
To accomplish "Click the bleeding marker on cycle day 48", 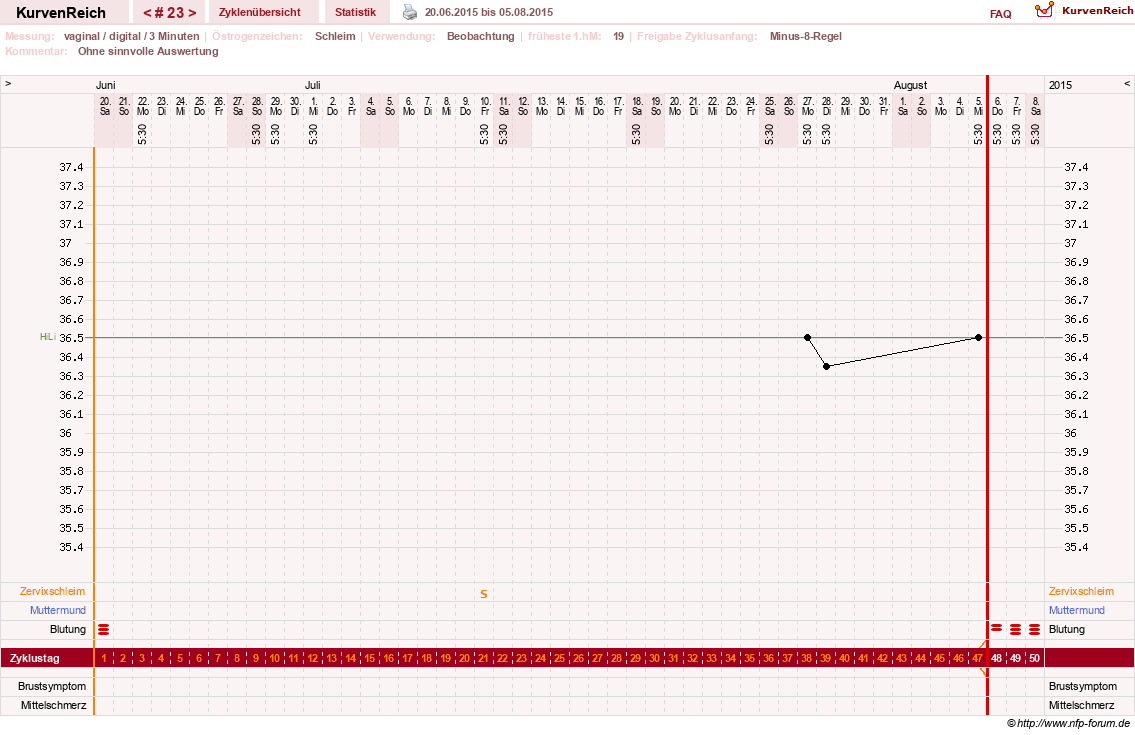I will point(997,628).
